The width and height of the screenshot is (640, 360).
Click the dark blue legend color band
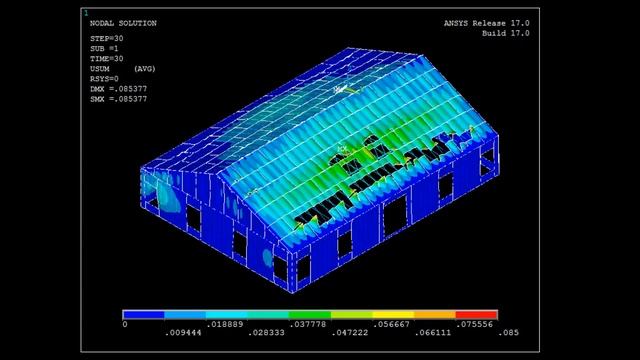[x=144, y=315]
